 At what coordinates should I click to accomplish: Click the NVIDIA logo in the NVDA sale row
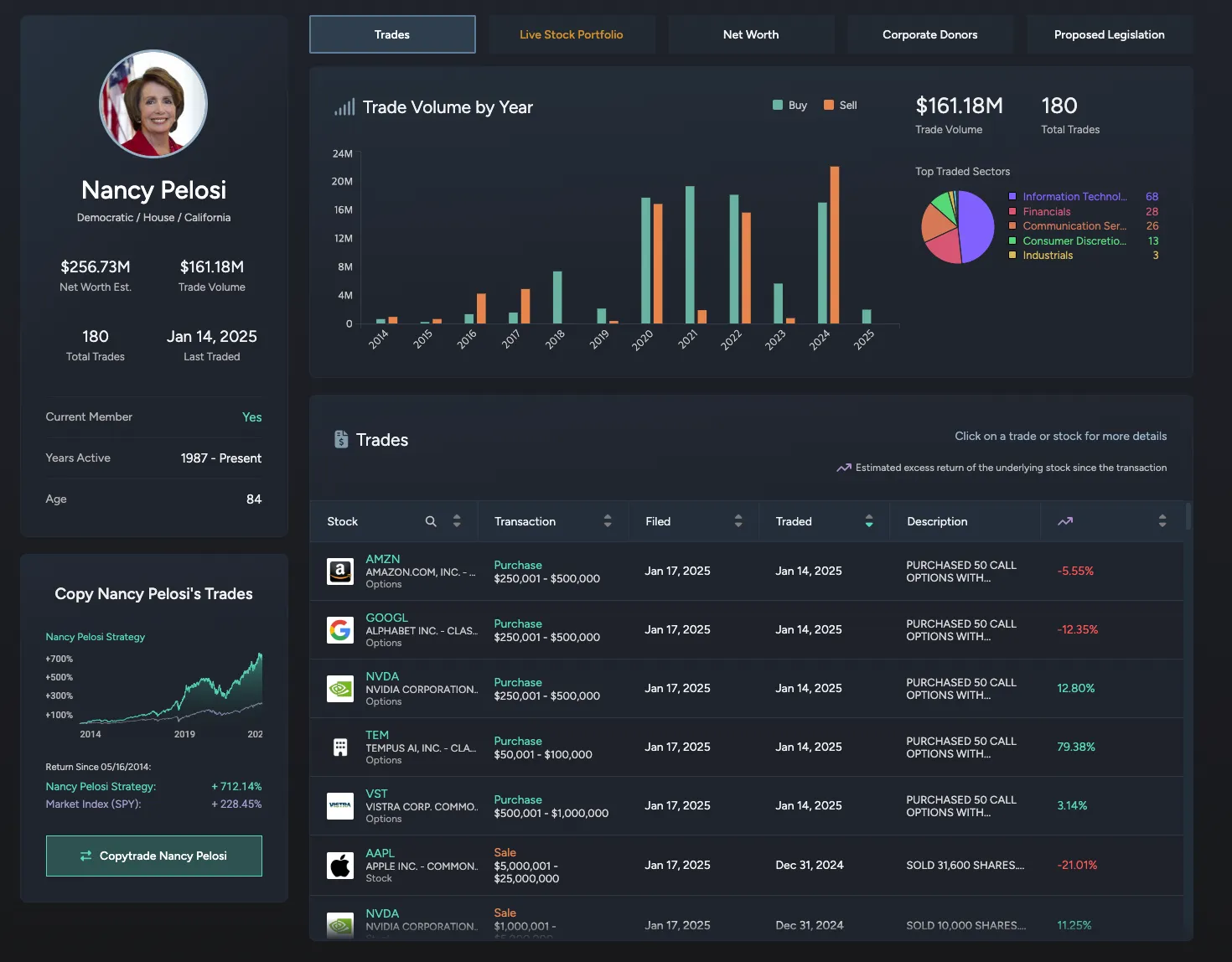click(x=339, y=925)
